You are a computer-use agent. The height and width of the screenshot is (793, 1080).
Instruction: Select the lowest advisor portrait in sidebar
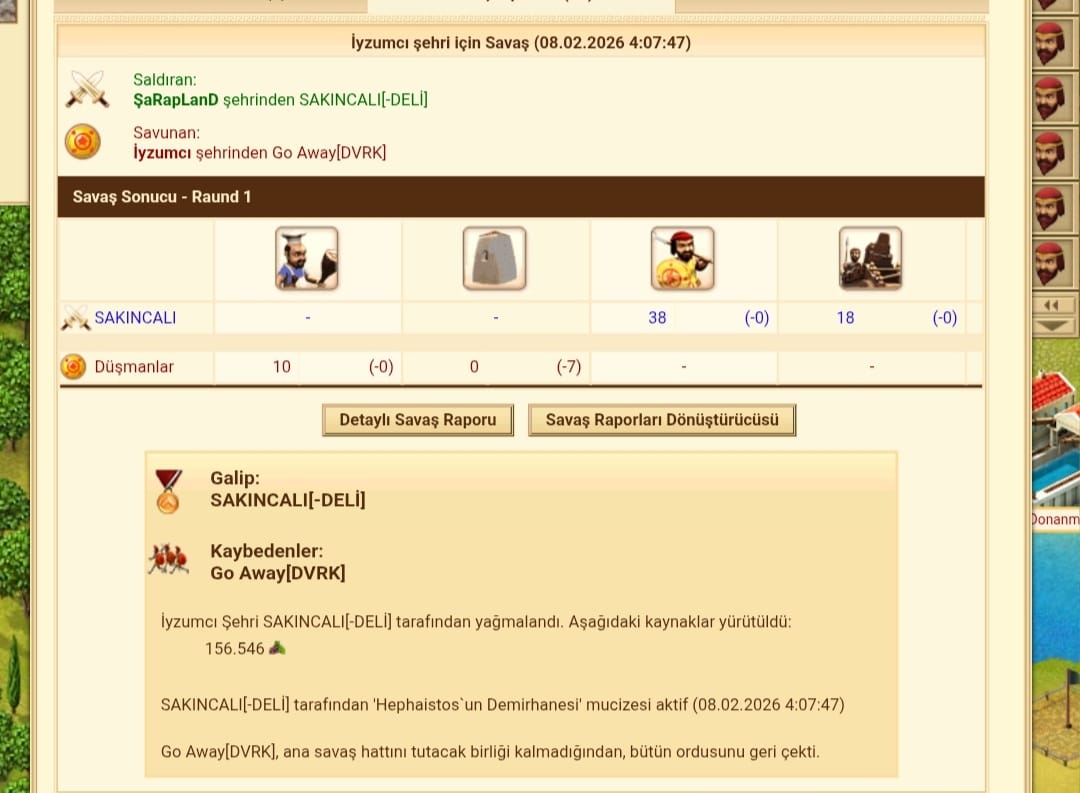1050,262
